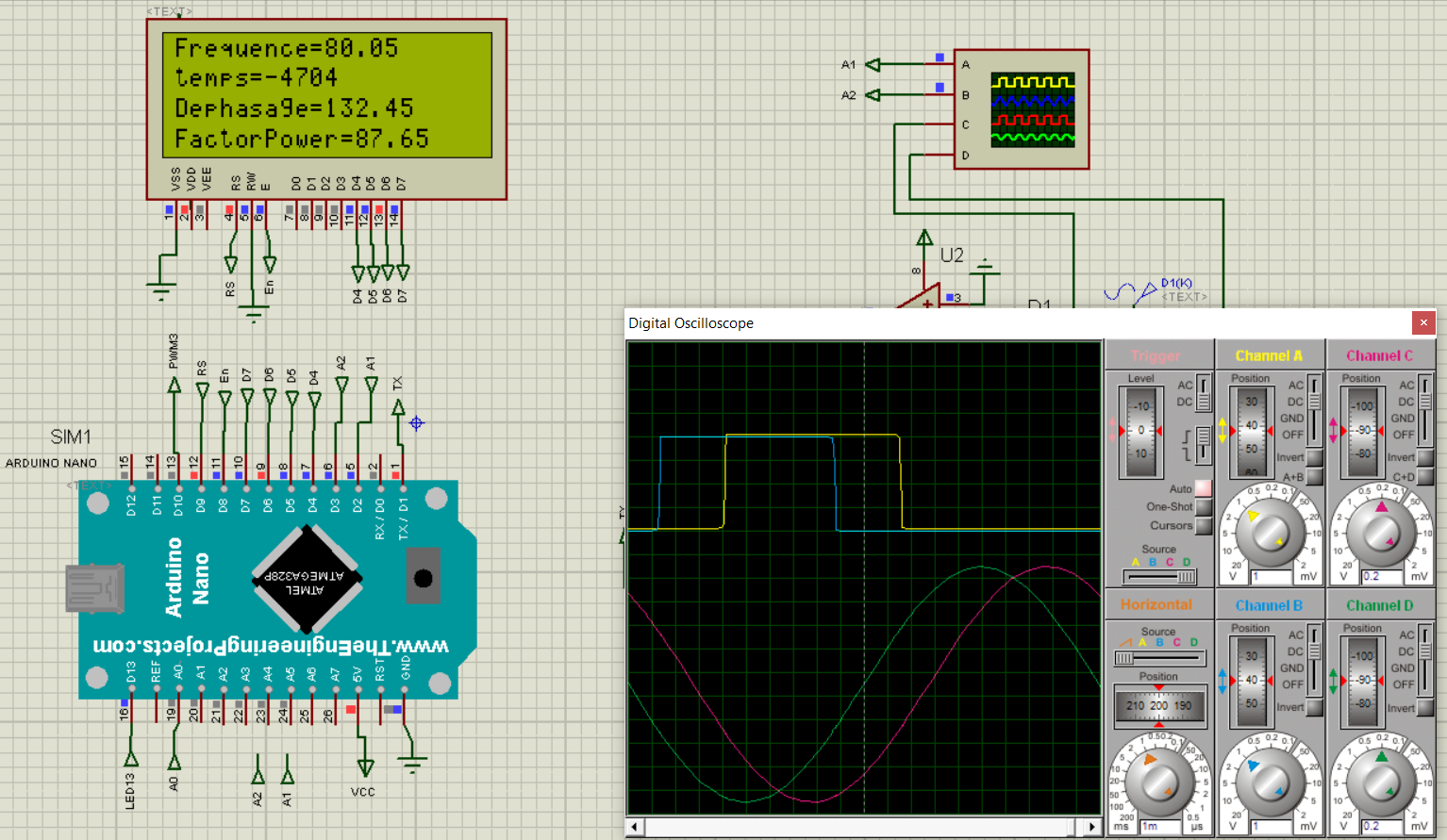Click the Trigger Level dial
1447x840 pixels.
point(1141,431)
